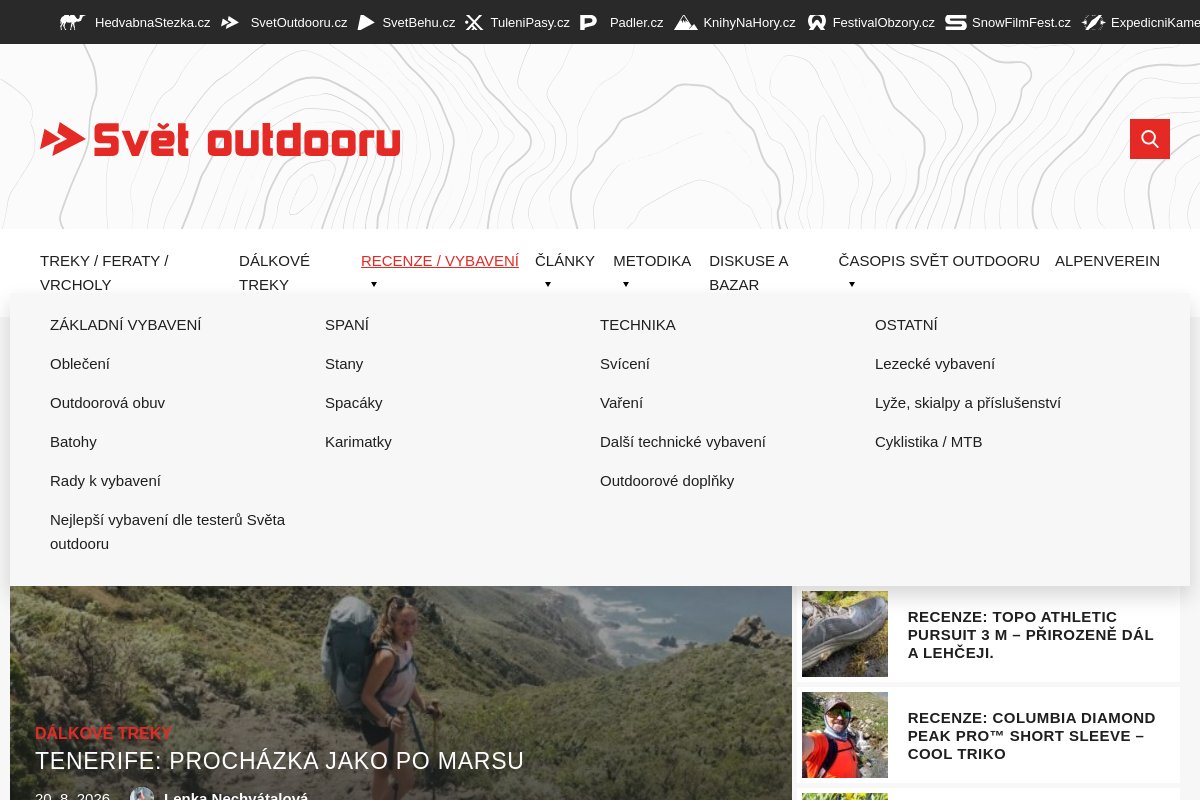Expand the Metodika dropdown arrow
The image size is (1200, 800).
coord(626,284)
